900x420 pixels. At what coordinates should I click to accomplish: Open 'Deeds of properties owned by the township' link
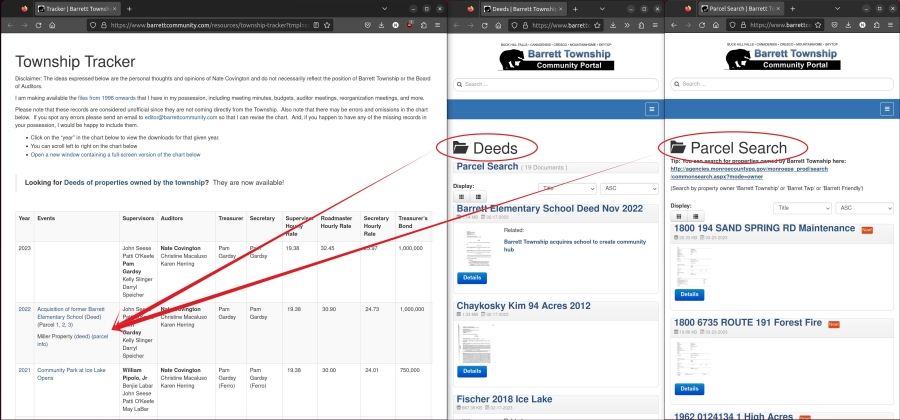pos(136,182)
